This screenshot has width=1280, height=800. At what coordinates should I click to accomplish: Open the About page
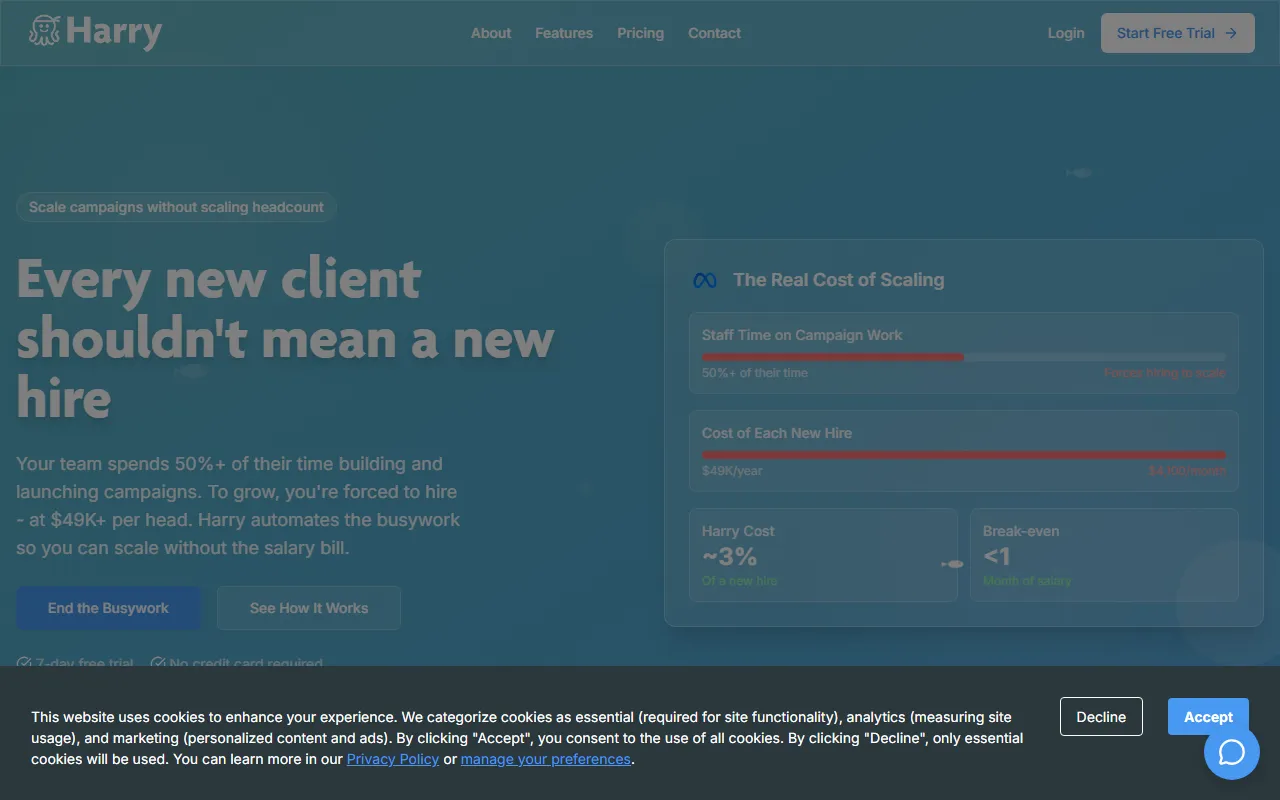[x=491, y=33]
